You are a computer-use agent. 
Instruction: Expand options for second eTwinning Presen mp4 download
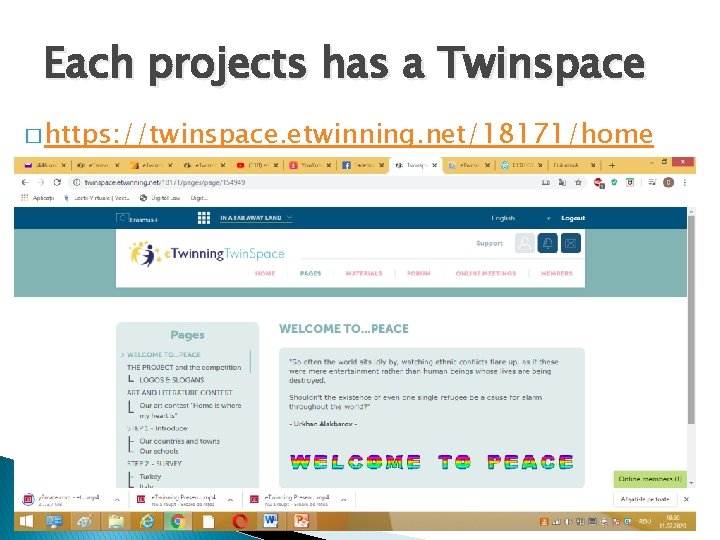coord(231,500)
